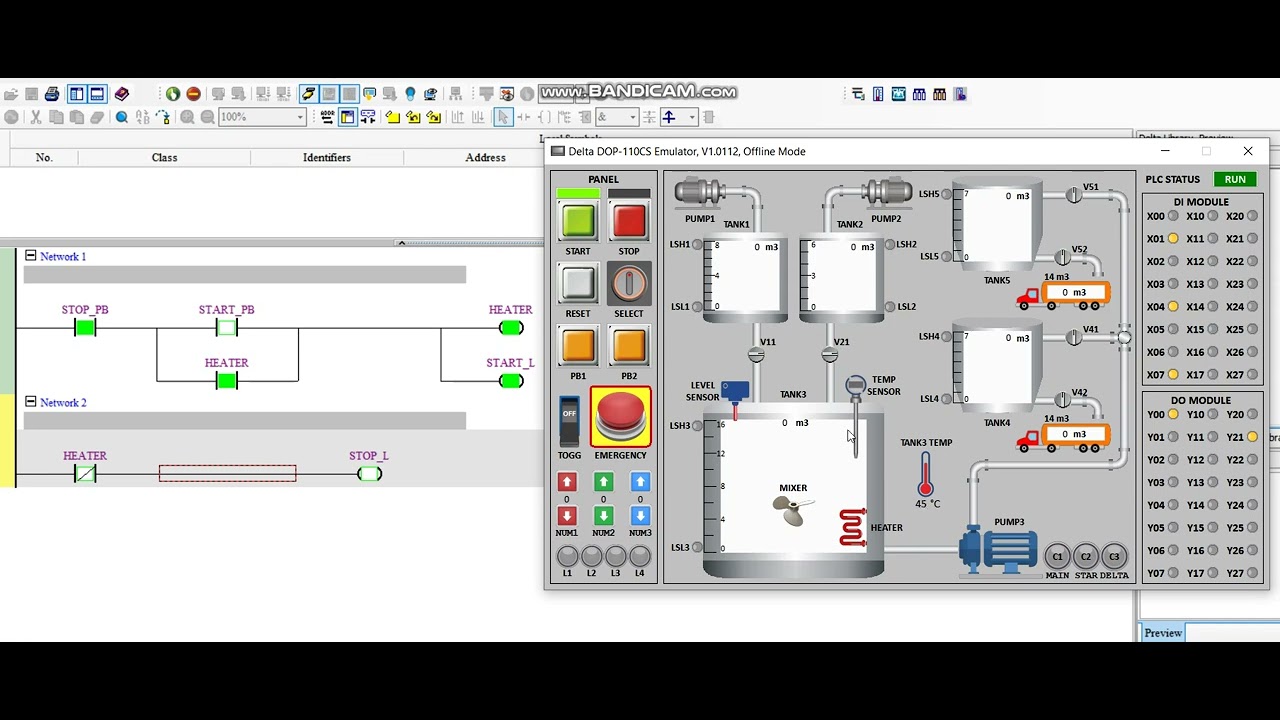
Task: Collapse the variable table using up chevron
Action: 401,243
